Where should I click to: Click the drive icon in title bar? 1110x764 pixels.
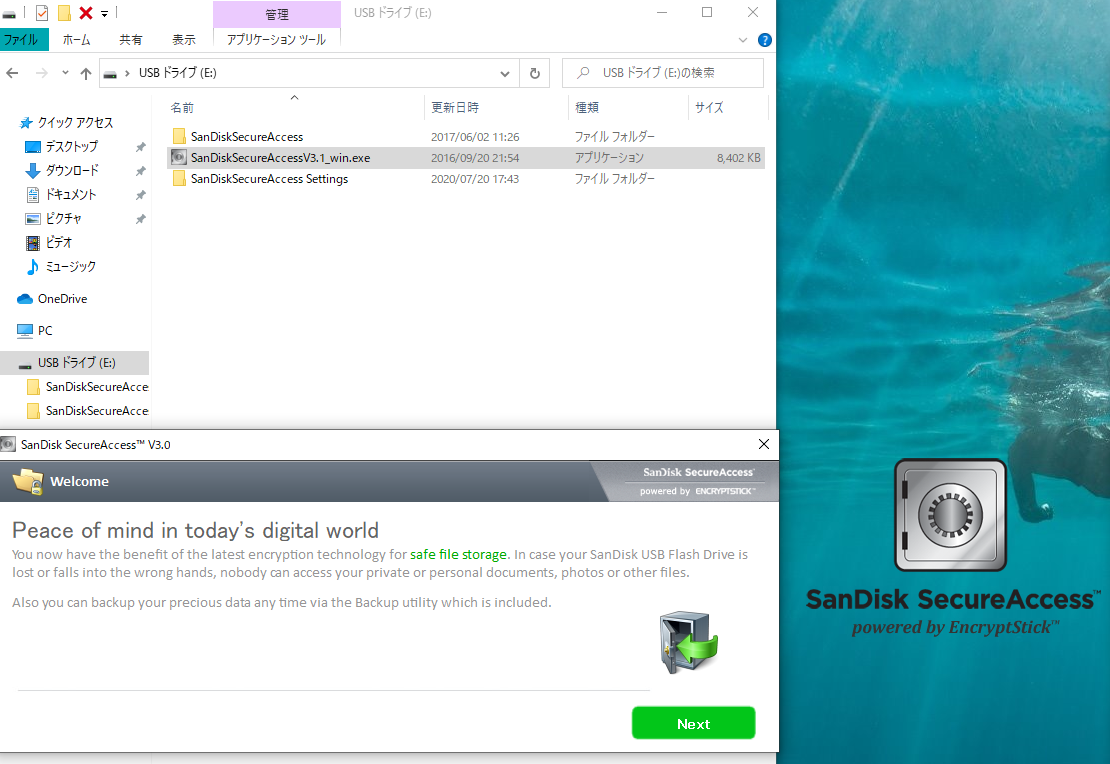click(x=9, y=13)
